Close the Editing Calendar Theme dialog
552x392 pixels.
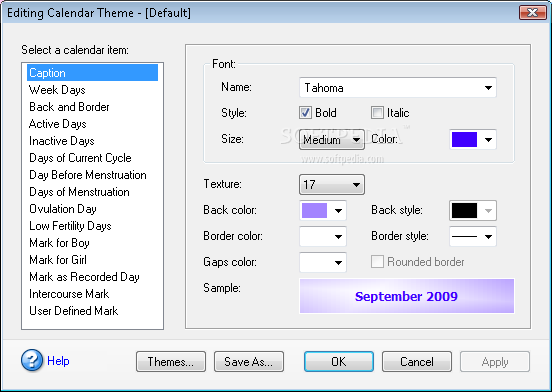[533, 13]
